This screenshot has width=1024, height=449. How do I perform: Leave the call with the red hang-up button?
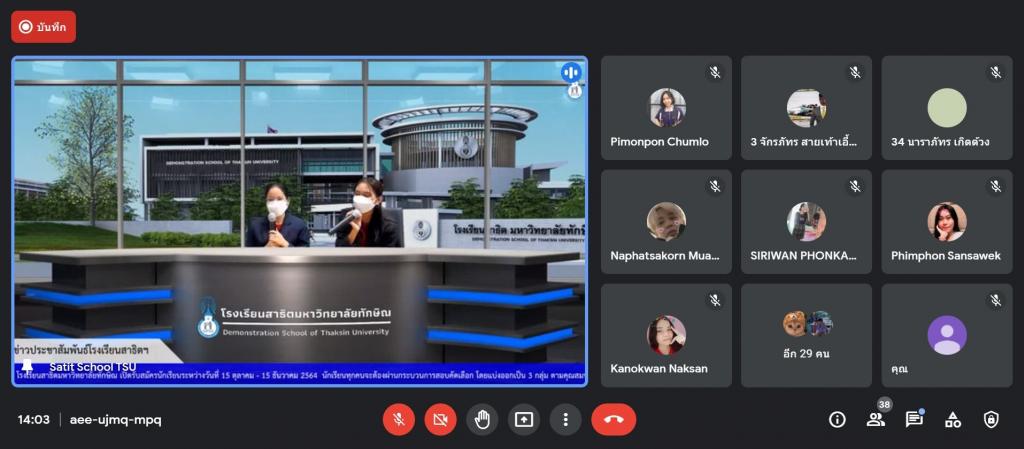[613, 420]
